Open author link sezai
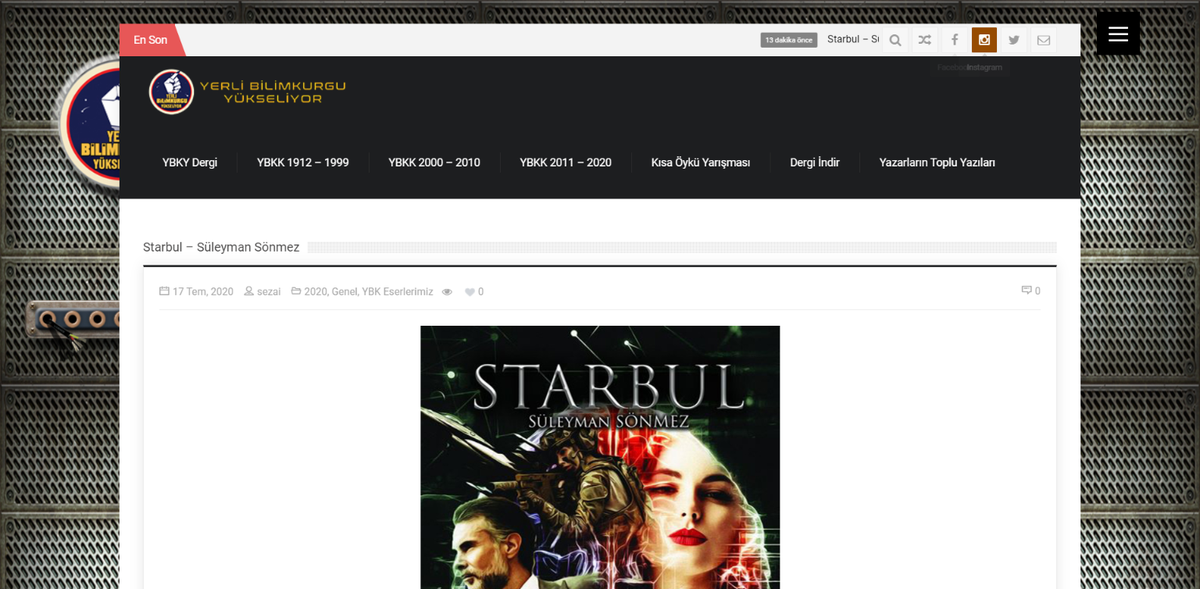 (x=269, y=292)
